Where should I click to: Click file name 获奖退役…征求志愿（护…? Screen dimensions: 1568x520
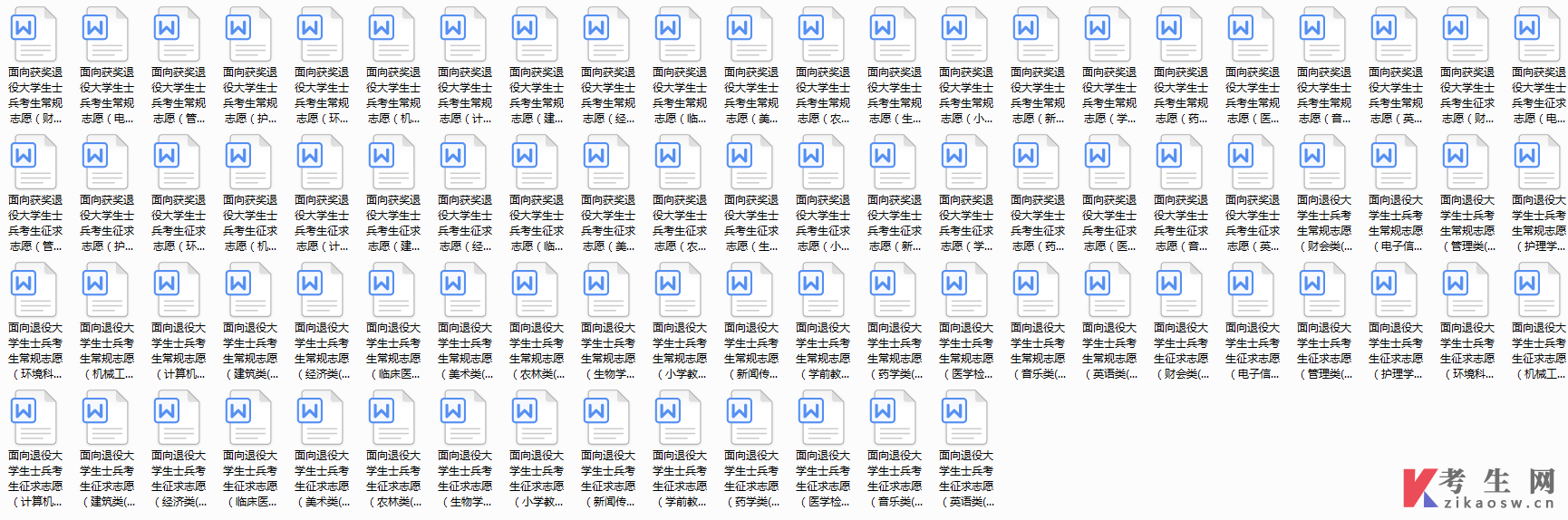click(x=107, y=223)
